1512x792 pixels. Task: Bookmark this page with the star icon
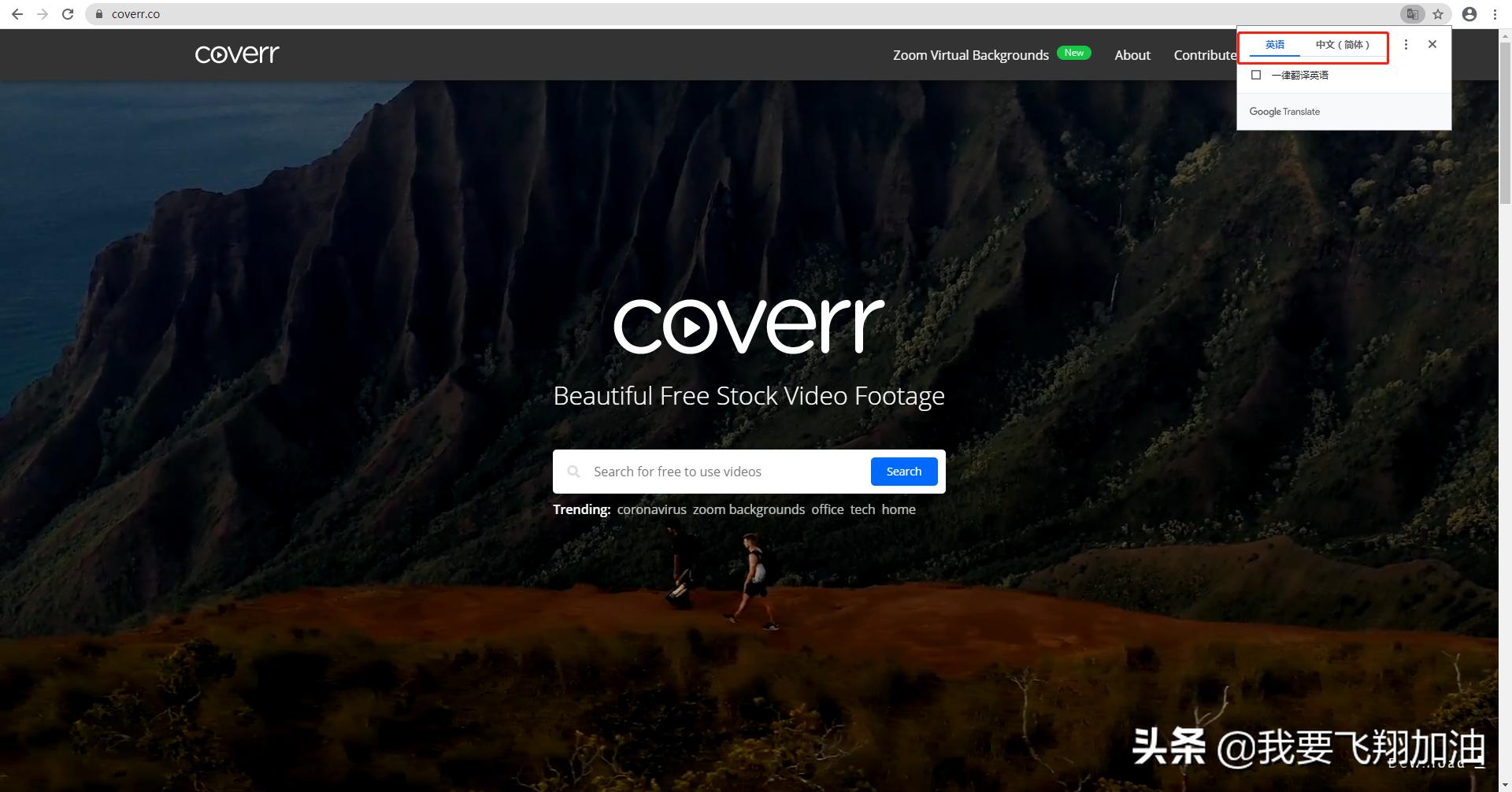click(x=1438, y=14)
